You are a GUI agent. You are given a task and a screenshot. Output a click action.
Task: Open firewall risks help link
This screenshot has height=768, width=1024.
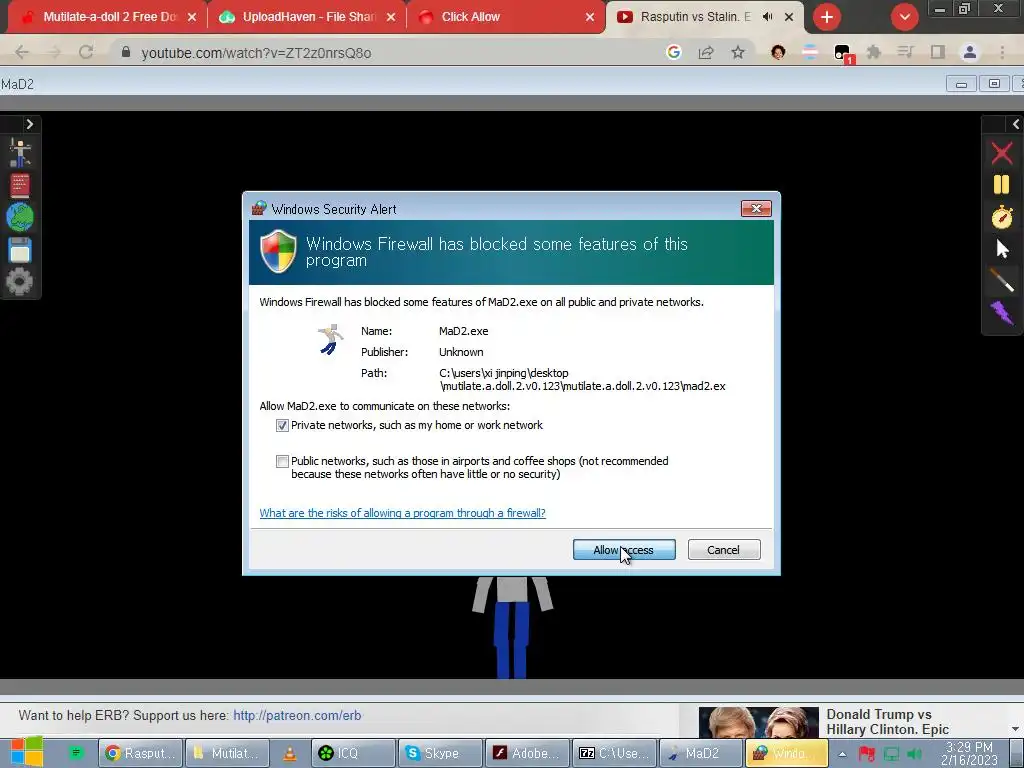402,513
